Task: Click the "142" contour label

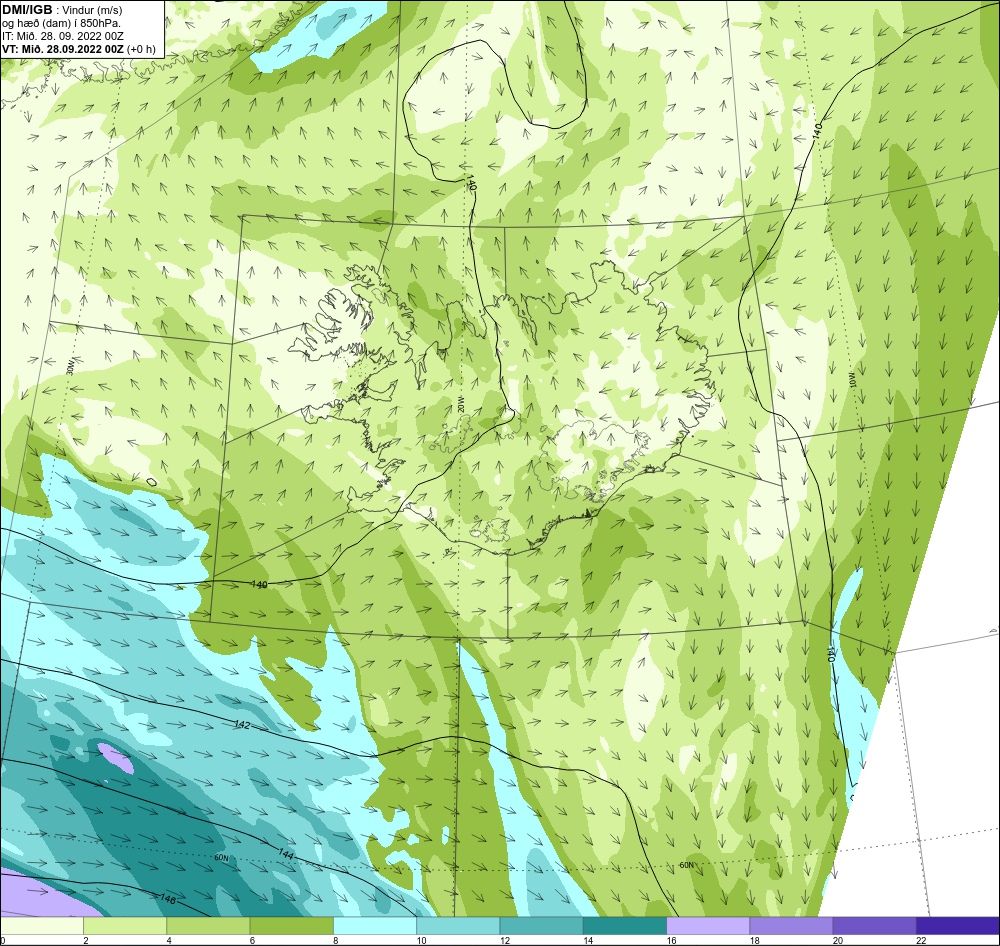Action: tap(242, 725)
